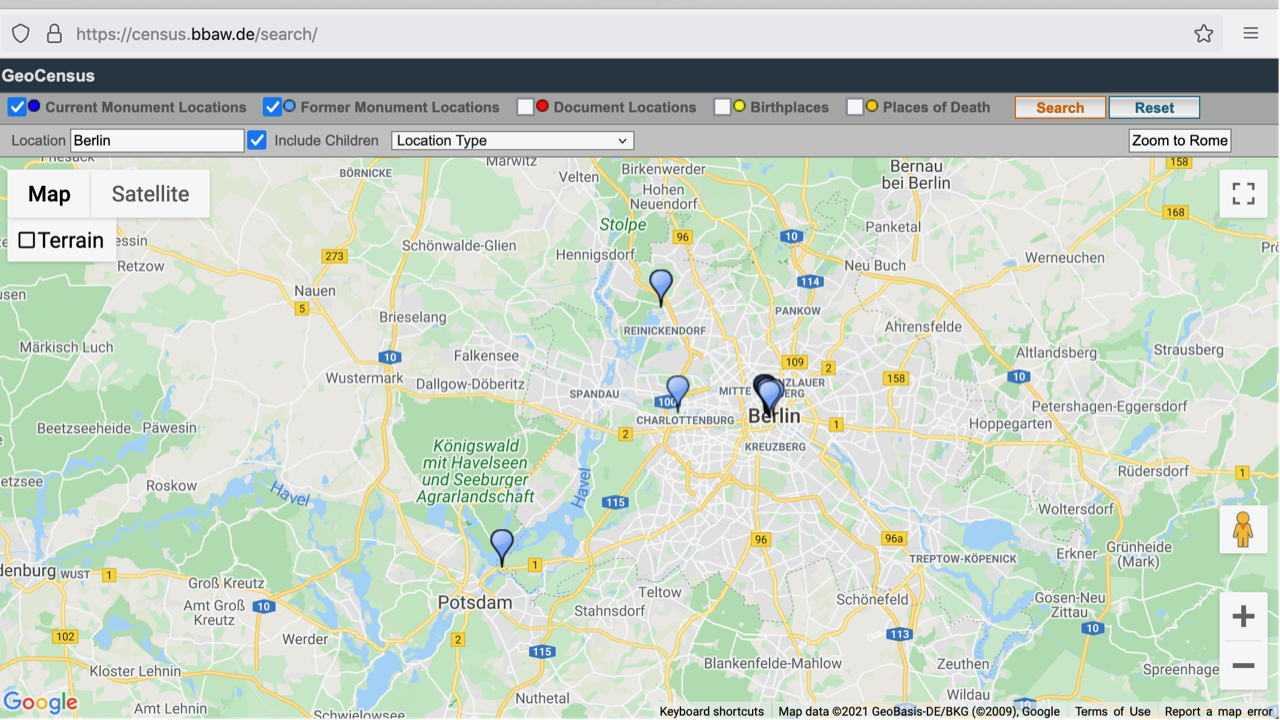This screenshot has width=1280, height=720.
Task: Click the Blankenfelde-Mahlow label
Action: coord(773,662)
